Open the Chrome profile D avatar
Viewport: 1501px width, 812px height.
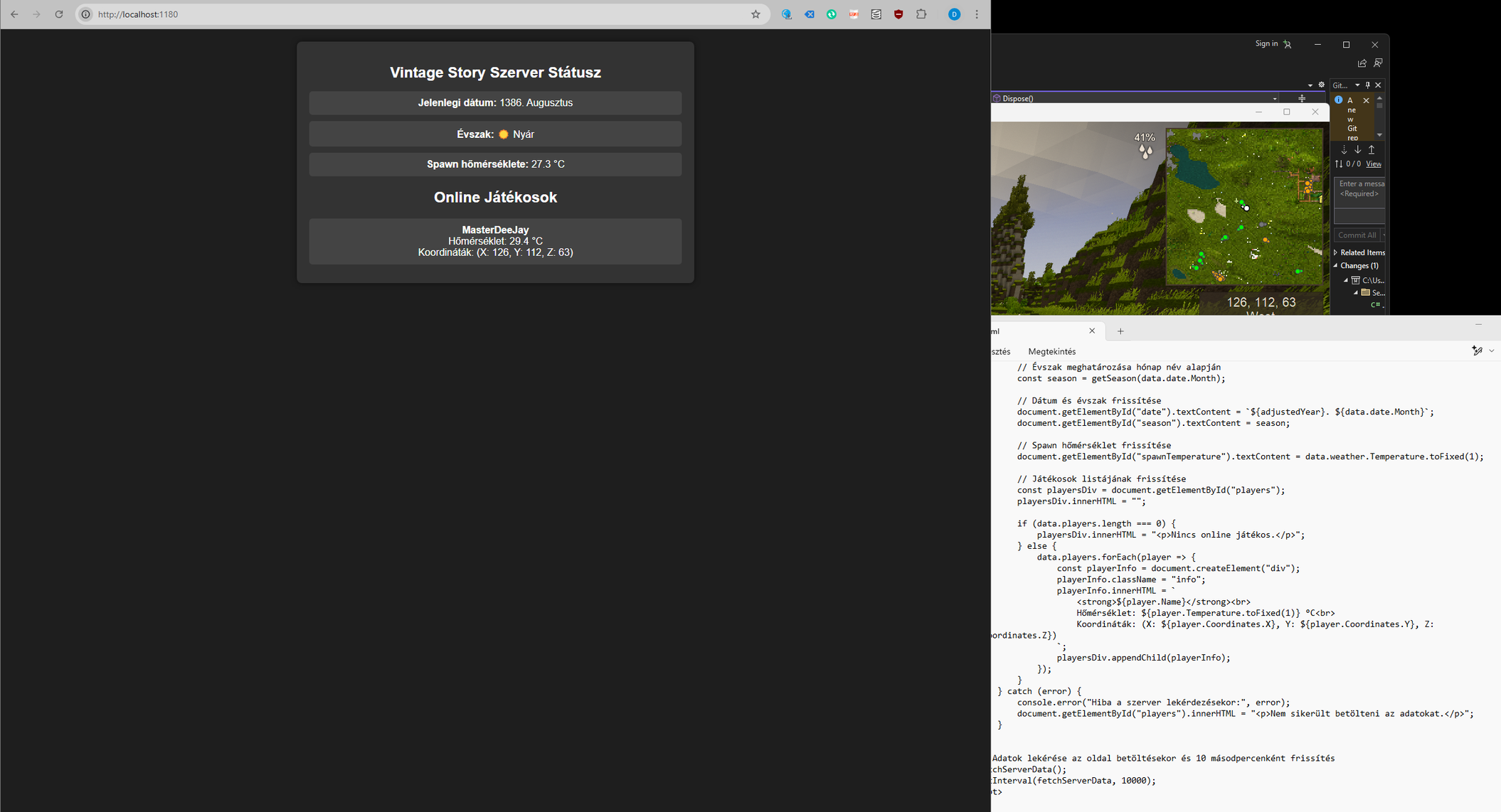tap(955, 14)
